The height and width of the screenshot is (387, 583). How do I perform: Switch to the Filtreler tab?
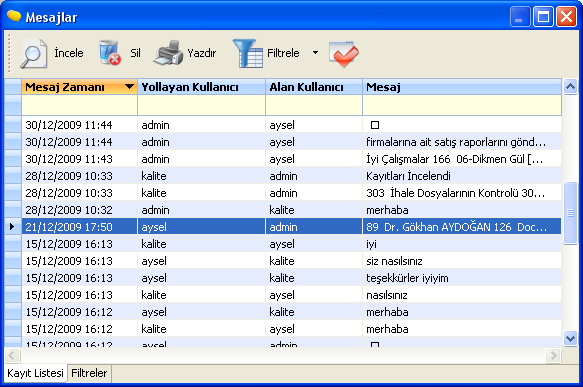click(x=89, y=373)
